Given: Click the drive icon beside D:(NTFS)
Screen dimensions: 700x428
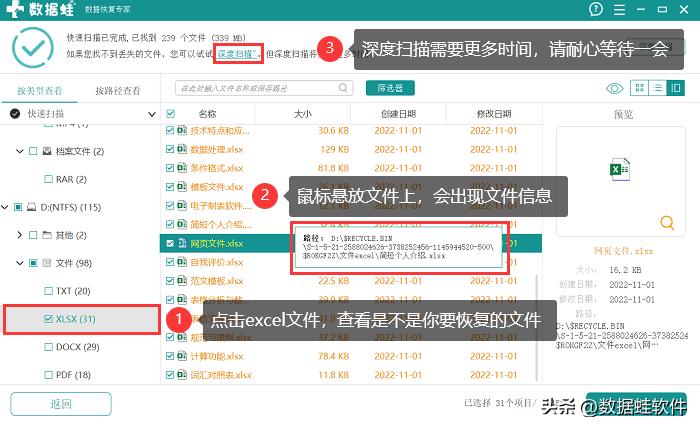Looking at the screenshot, I should [x=31, y=207].
